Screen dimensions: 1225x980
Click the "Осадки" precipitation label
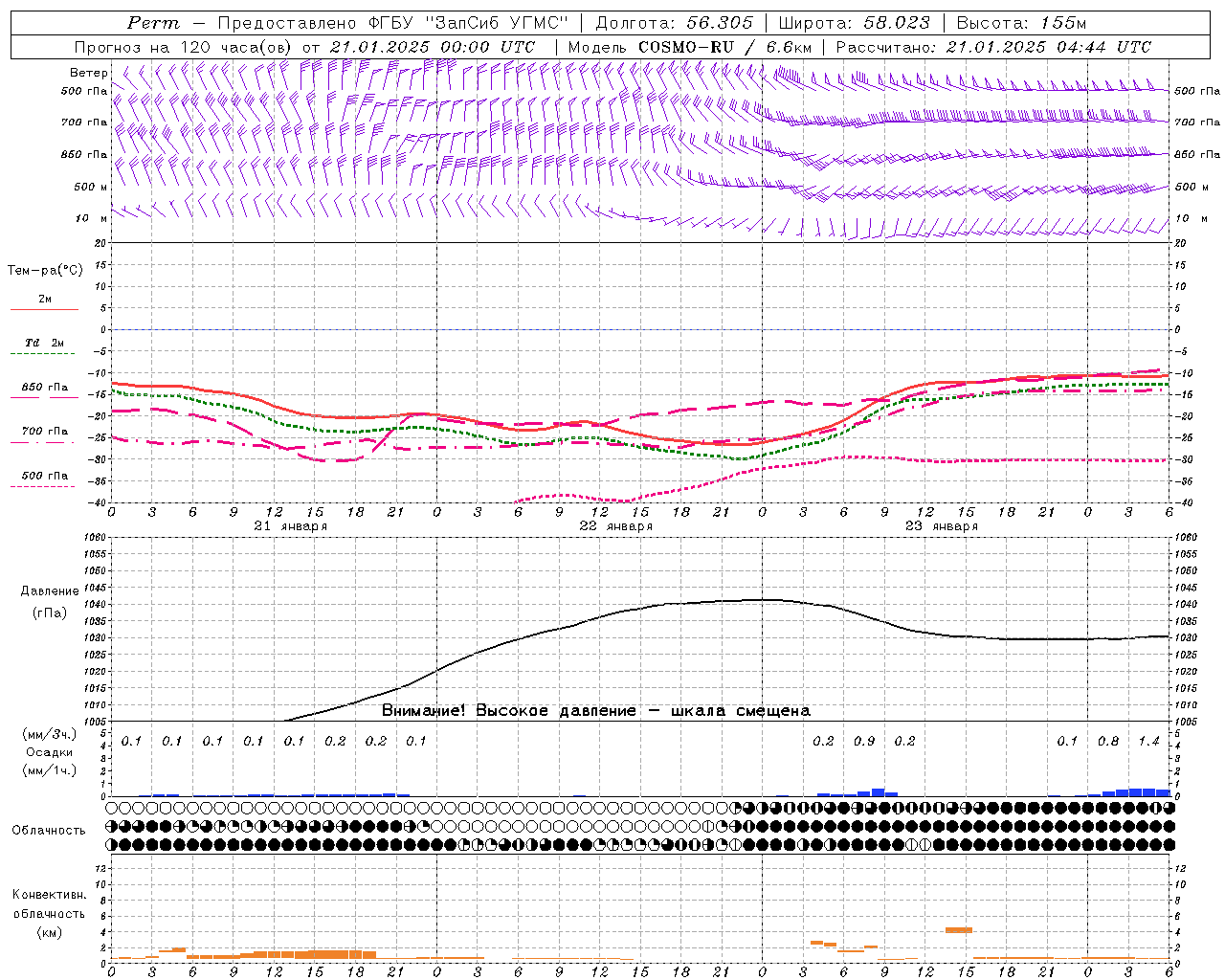coord(49,752)
